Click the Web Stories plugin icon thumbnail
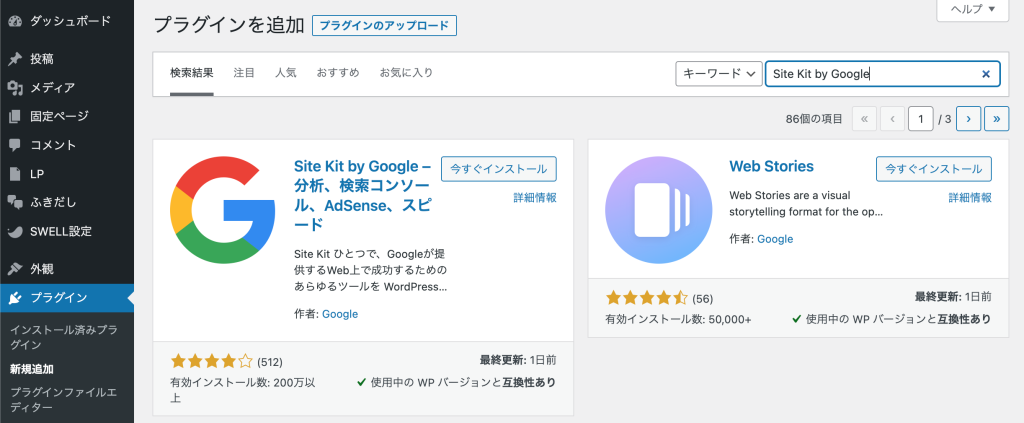Screen dimensions: 1024x423 tap(658, 210)
